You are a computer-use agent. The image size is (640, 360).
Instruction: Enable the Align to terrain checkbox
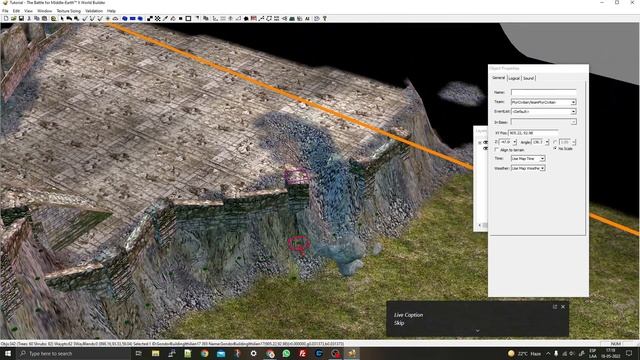point(497,150)
